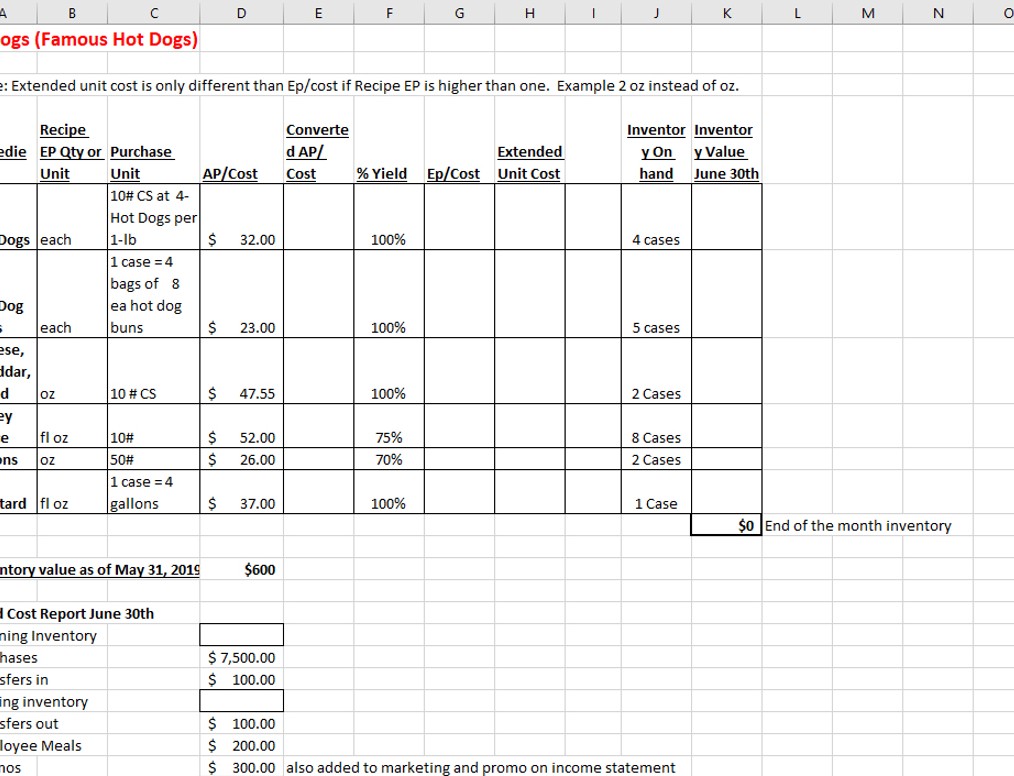Click the empty Beginning Inventory cell
The width and height of the screenshot is (1014, 776).
[x=241, y=634]
